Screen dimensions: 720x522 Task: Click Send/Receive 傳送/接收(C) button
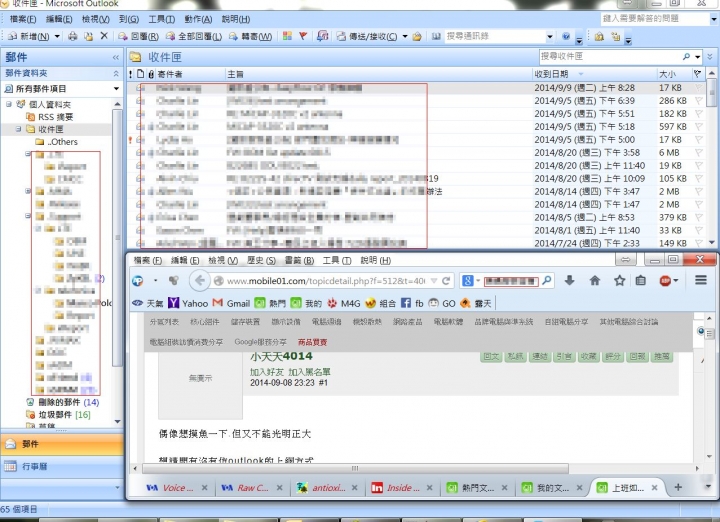pyautogui.click(x=367, y=36)
